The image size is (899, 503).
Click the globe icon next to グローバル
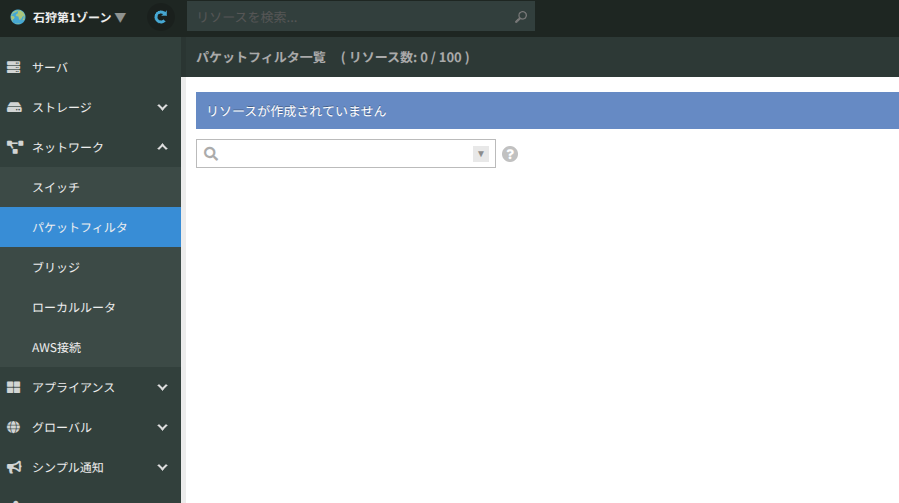[x=14, y=427]
